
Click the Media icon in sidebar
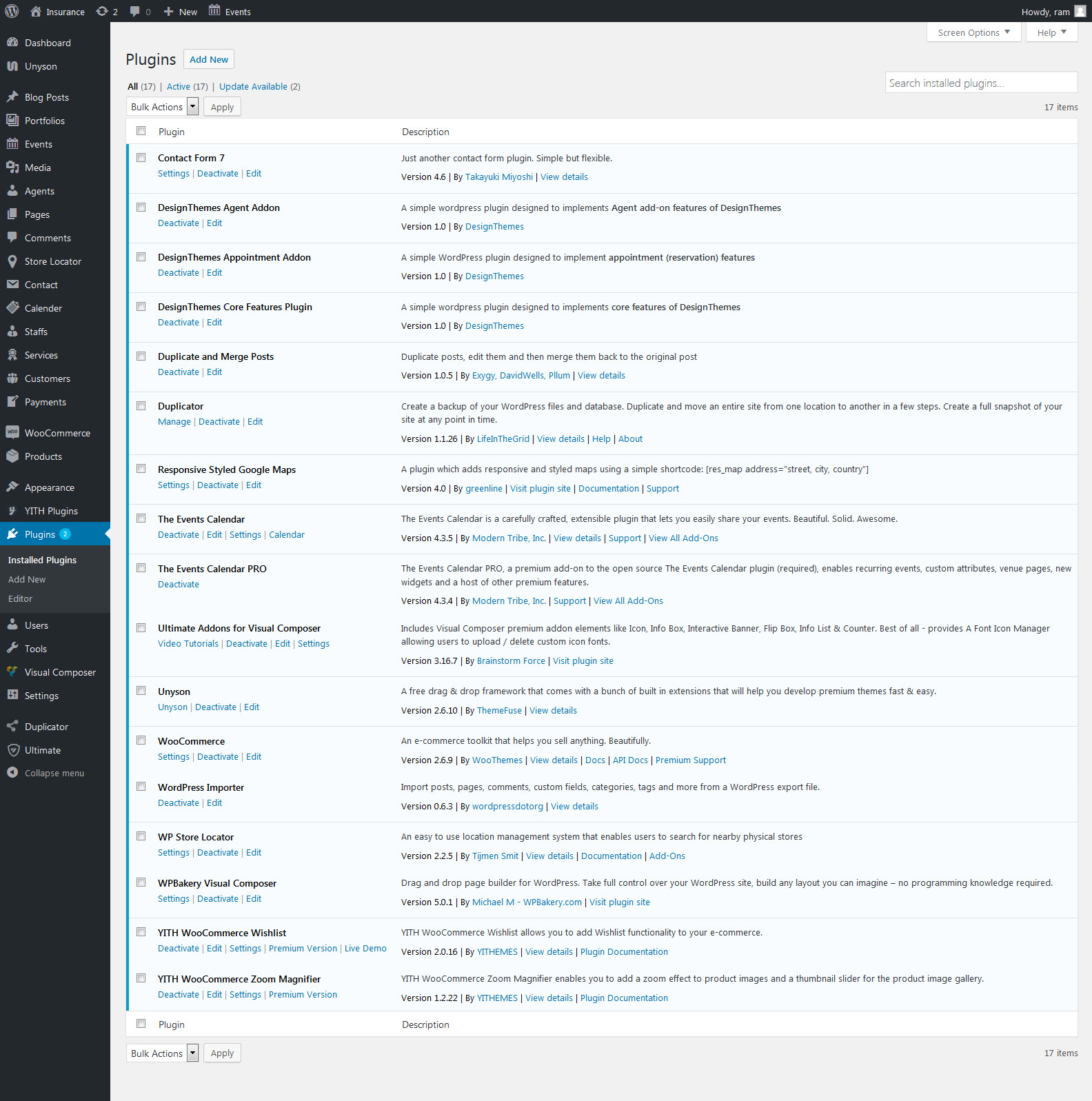click(x=12, y=167)
